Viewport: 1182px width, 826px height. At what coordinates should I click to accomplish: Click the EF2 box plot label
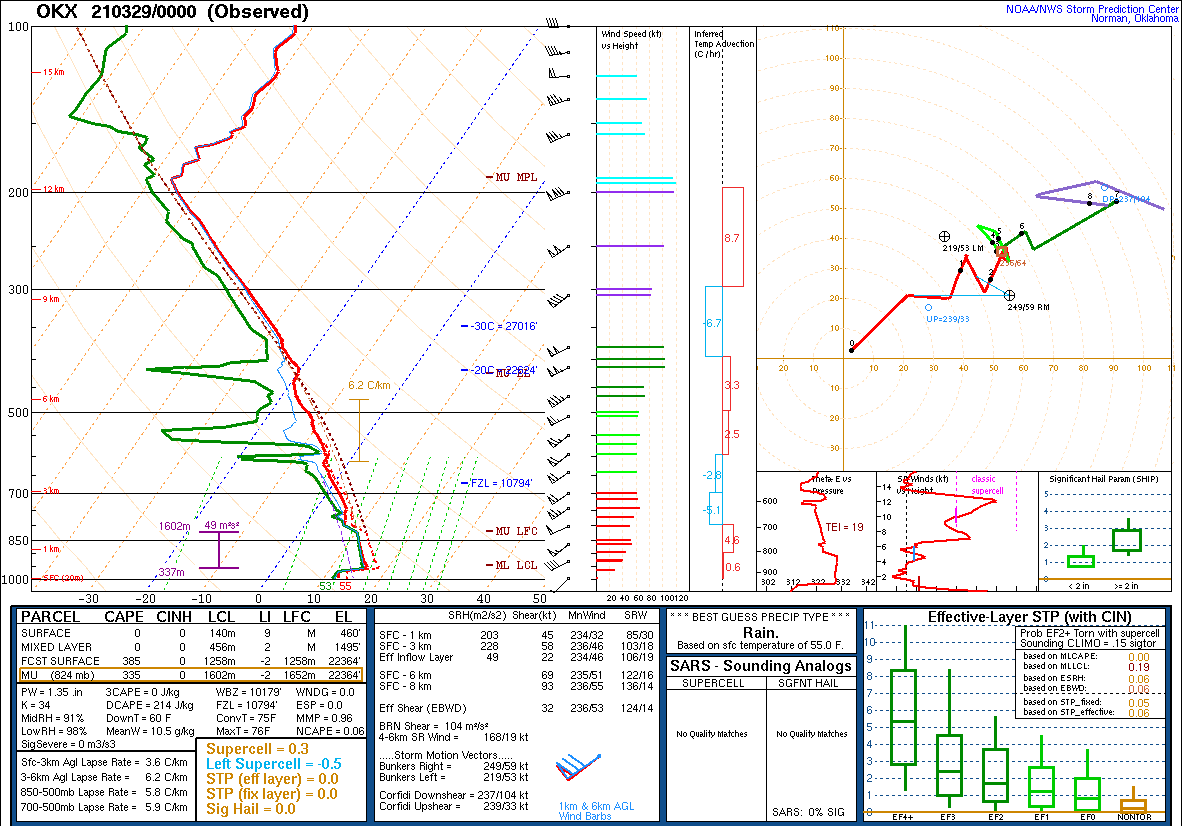996,817
